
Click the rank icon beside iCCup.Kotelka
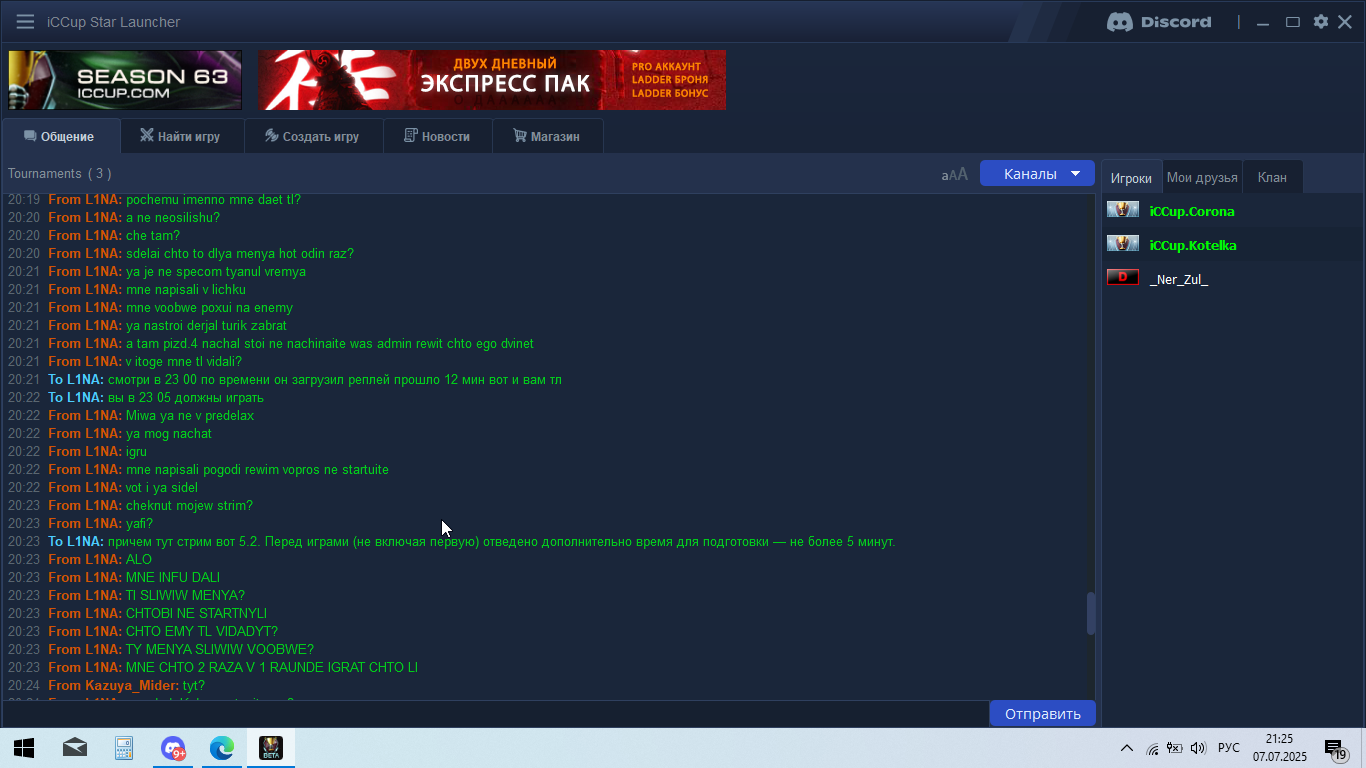(x=1123, y=244)
